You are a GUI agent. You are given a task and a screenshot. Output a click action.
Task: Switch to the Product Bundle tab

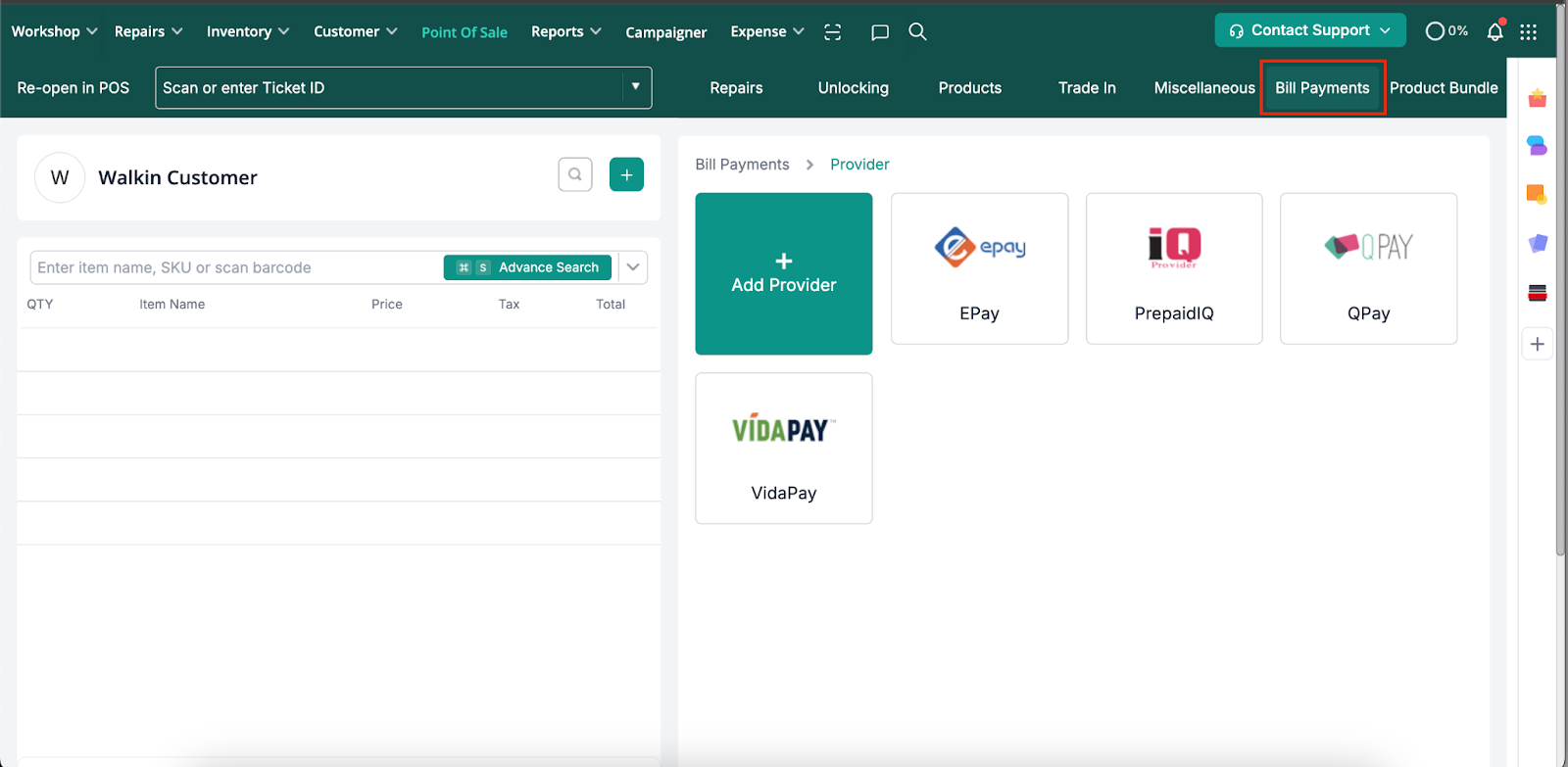pyautogui.click(x=1444, y=88)
